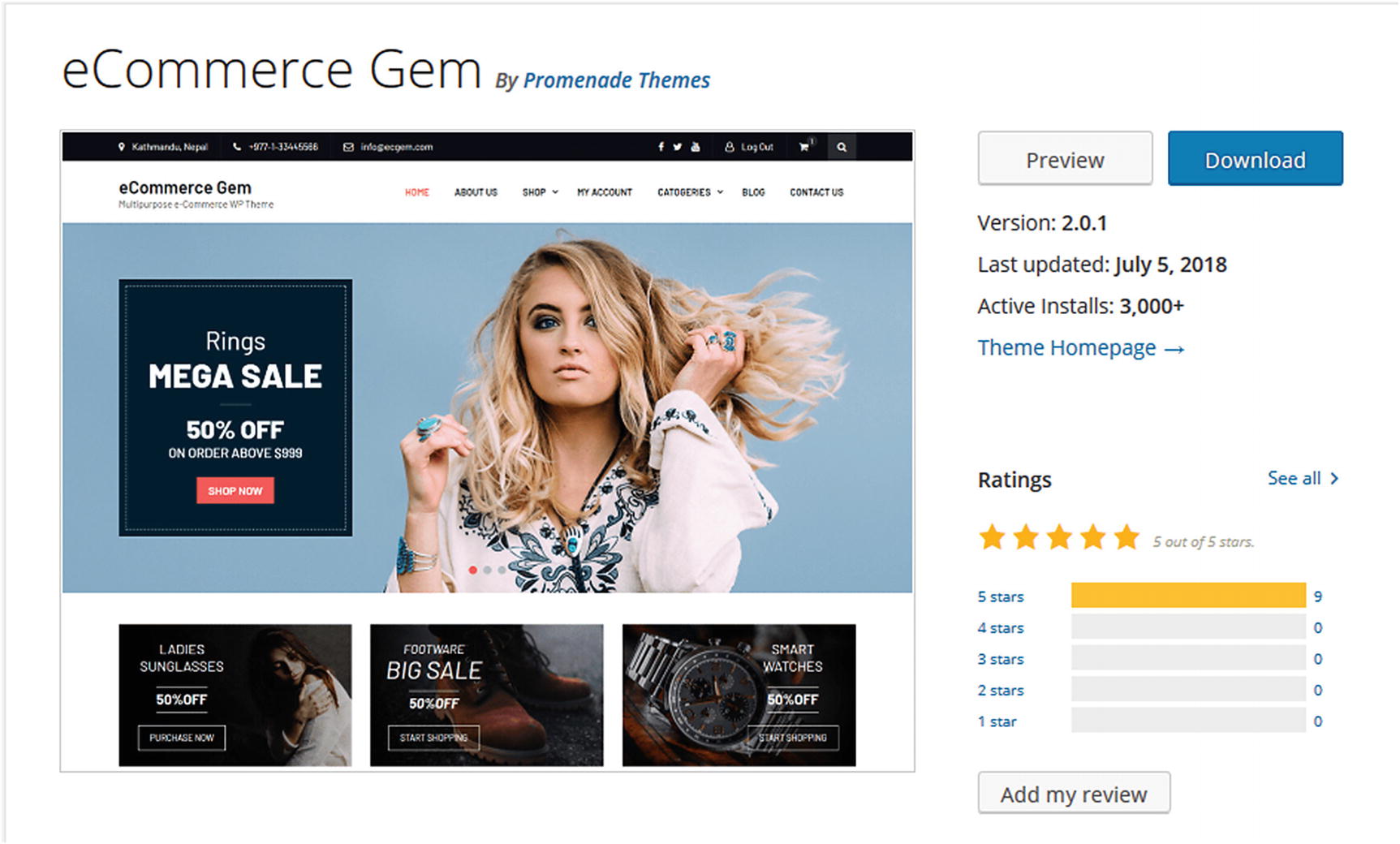Click the info@ecgem.com email text
The width and height of the screenshot is (1400, 844).
point(397,147)
